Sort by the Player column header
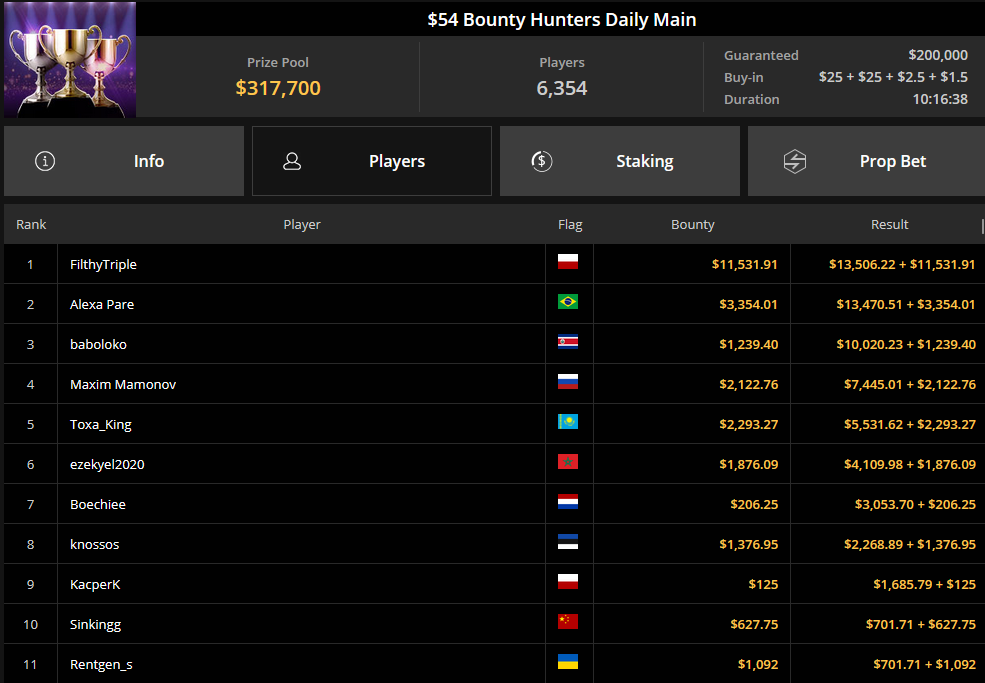The image size is (985, 683). point(302,224)
